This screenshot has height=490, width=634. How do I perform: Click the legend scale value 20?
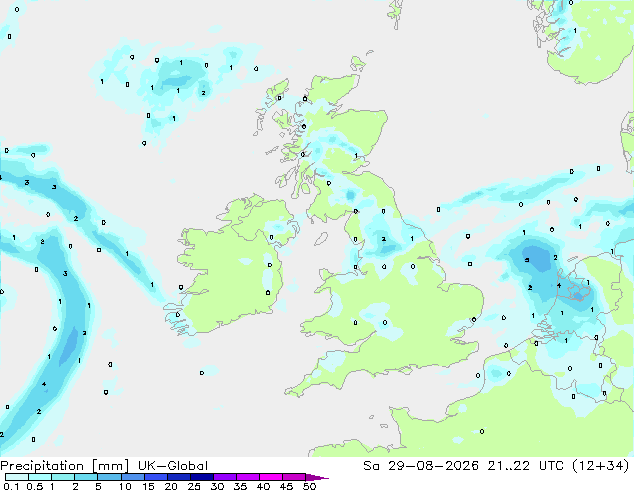171,486
